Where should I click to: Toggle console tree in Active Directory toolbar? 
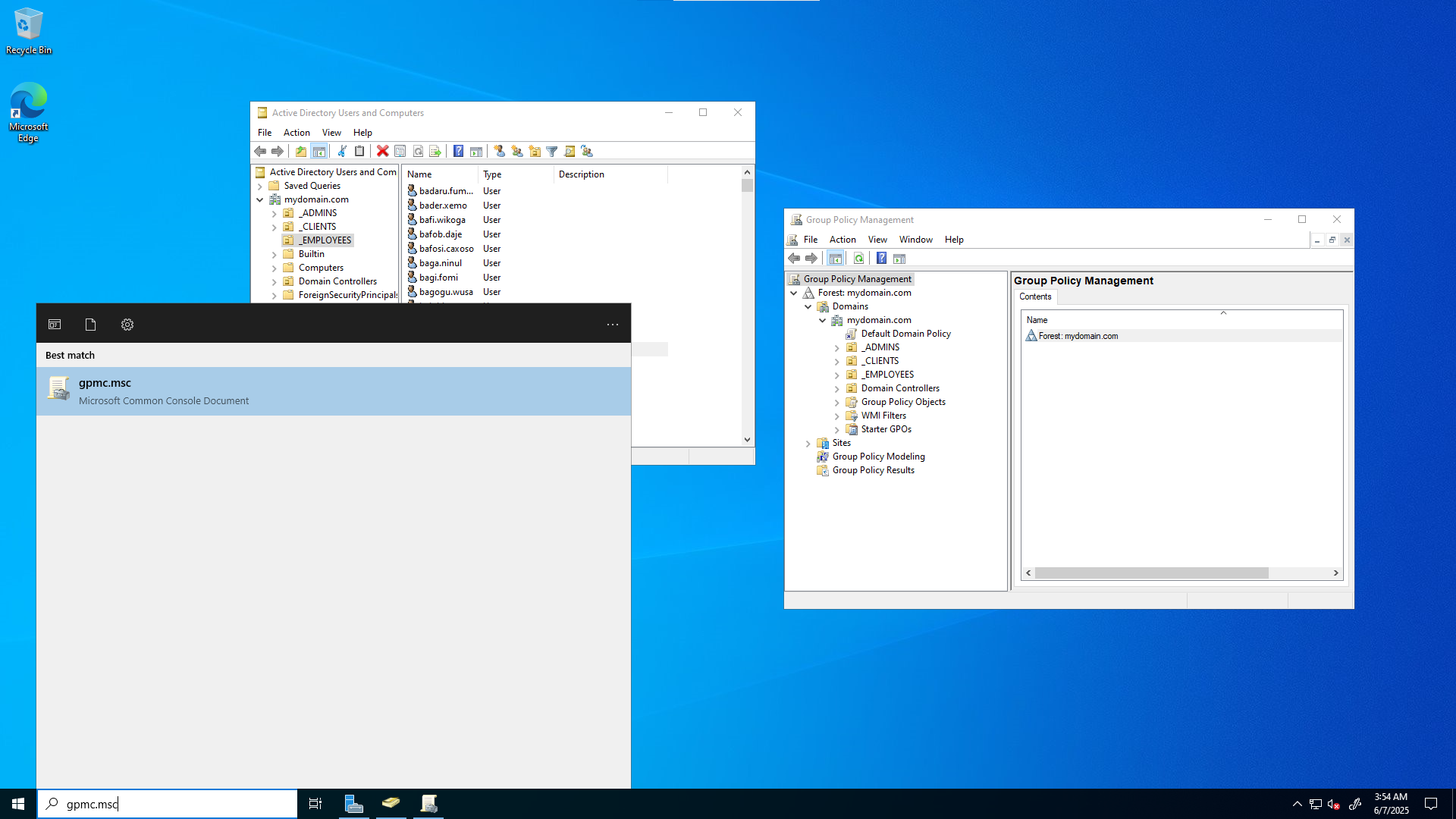coord(319,152)
